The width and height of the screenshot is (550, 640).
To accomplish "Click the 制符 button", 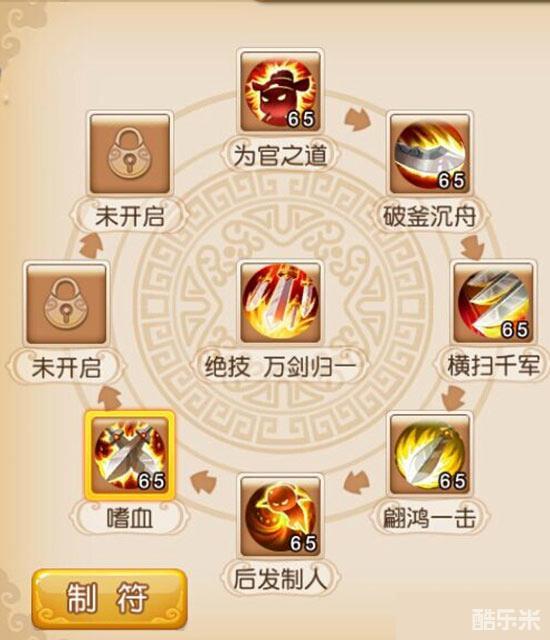I will [110, 599].
